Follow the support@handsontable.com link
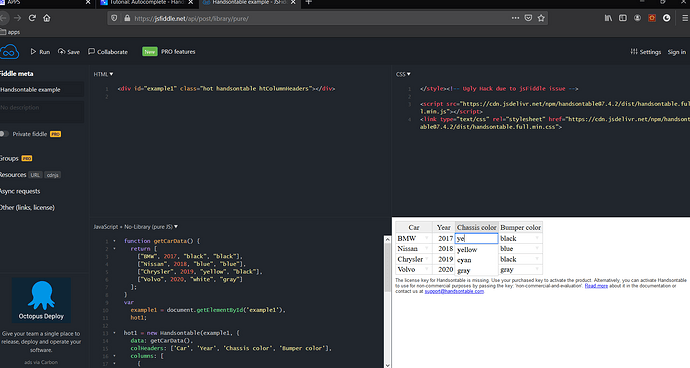Screen dimensions: 690x368 pos(454,291)
